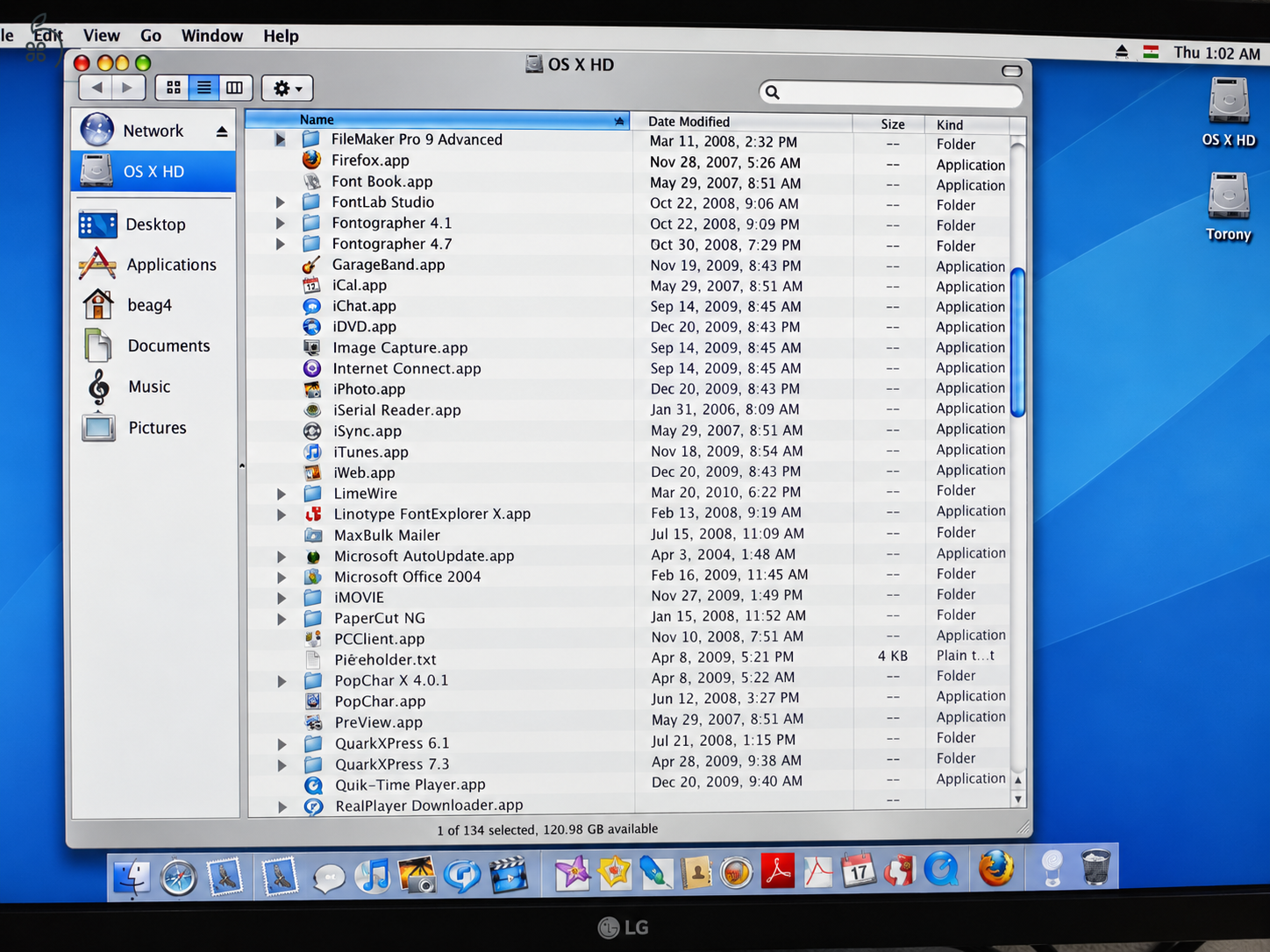
Task: Launch Safari from the Dock
Action: 179,877
